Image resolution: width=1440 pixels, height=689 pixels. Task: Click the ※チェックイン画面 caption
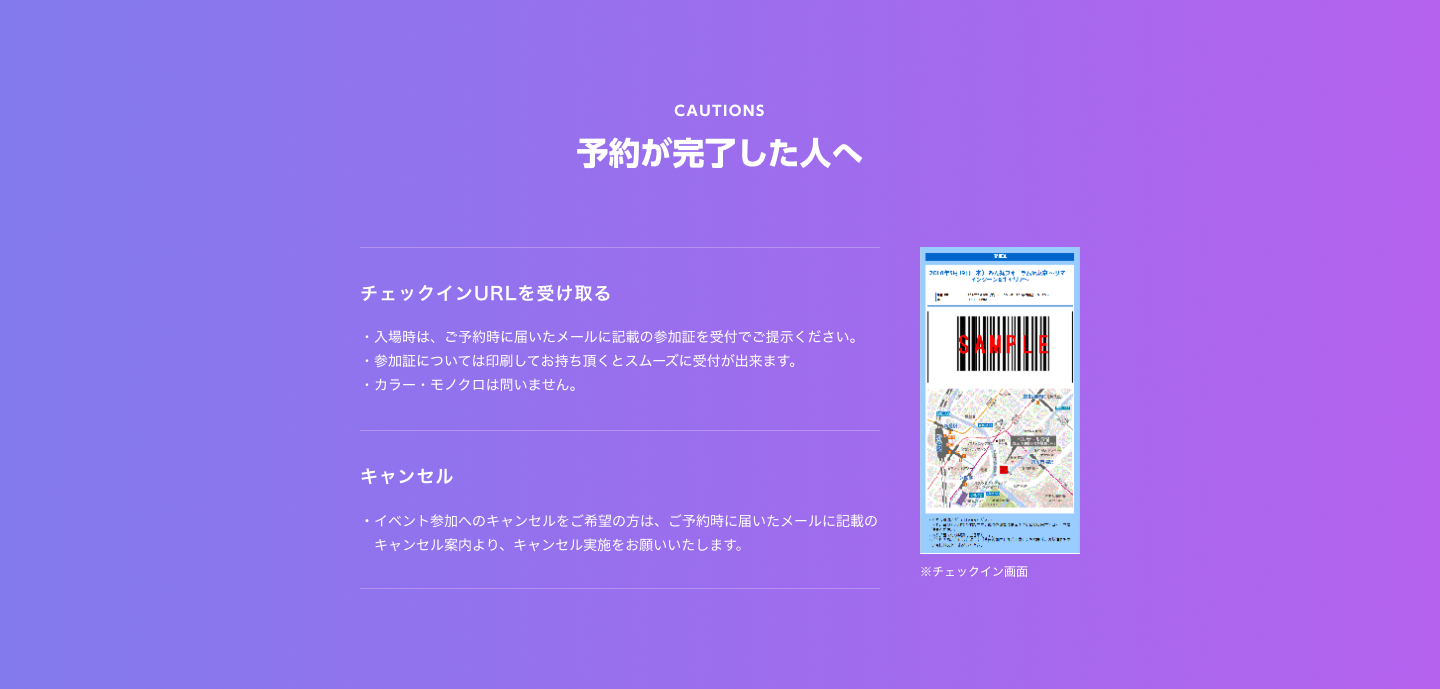(x=974, y=572)
